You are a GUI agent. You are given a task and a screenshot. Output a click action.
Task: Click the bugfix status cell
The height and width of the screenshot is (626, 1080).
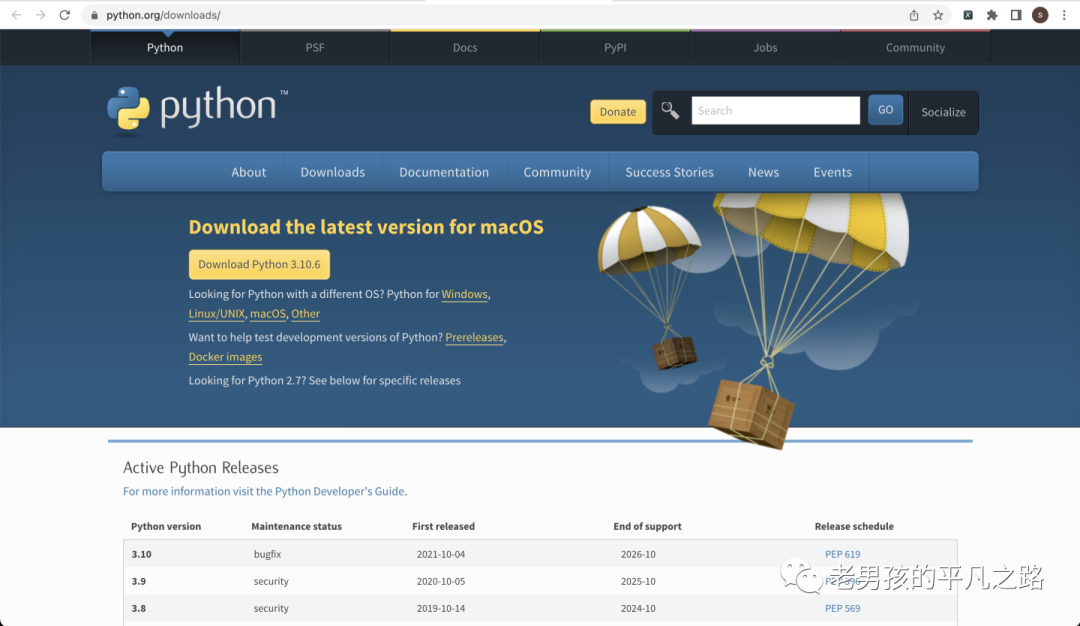(267, 554)
